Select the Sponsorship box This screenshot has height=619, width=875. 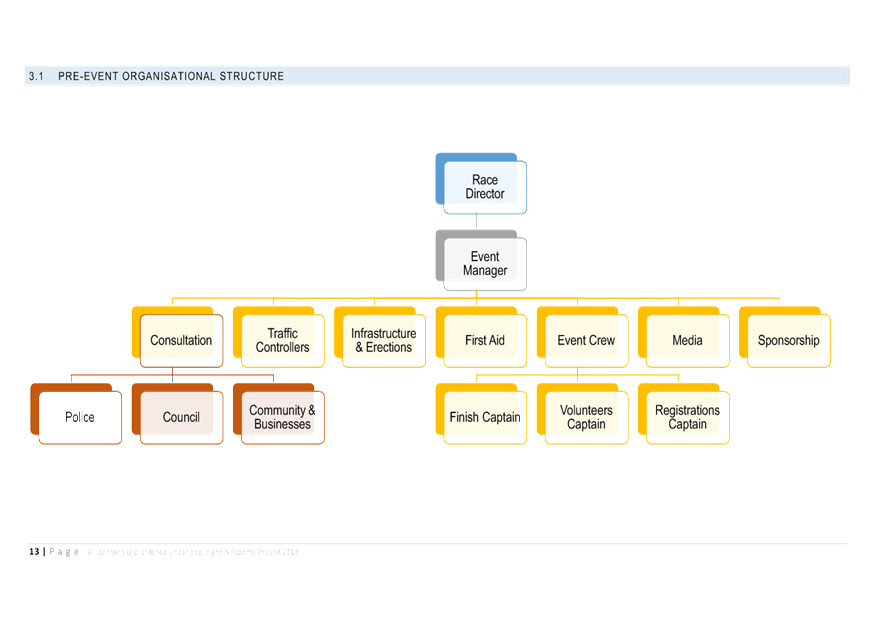click(785, 338)
